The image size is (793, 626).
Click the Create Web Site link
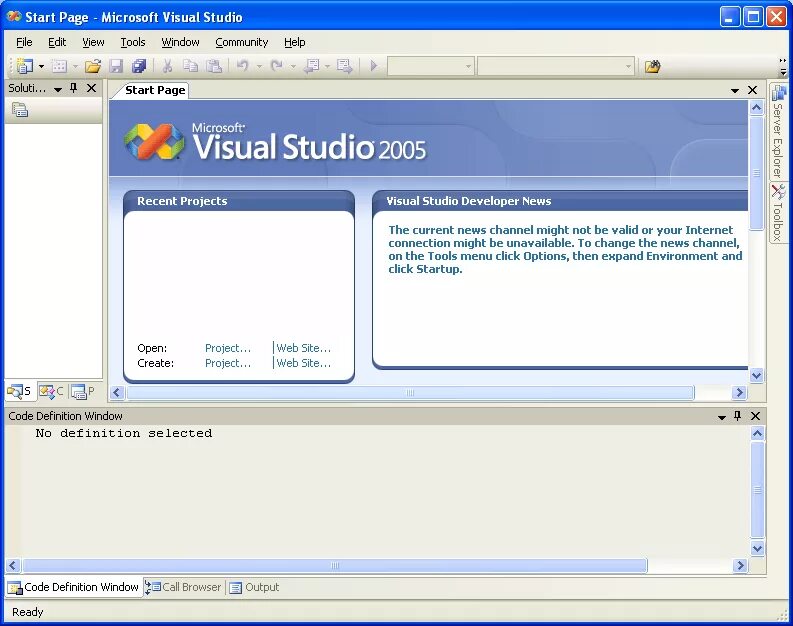(x=303, y=363)
